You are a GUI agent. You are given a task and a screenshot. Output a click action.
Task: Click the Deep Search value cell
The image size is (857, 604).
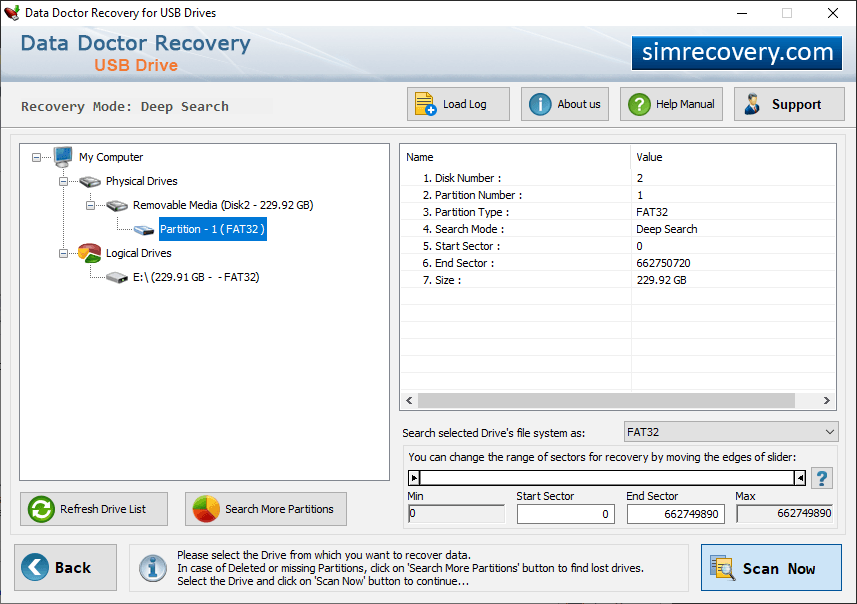[x=667, y=230]
